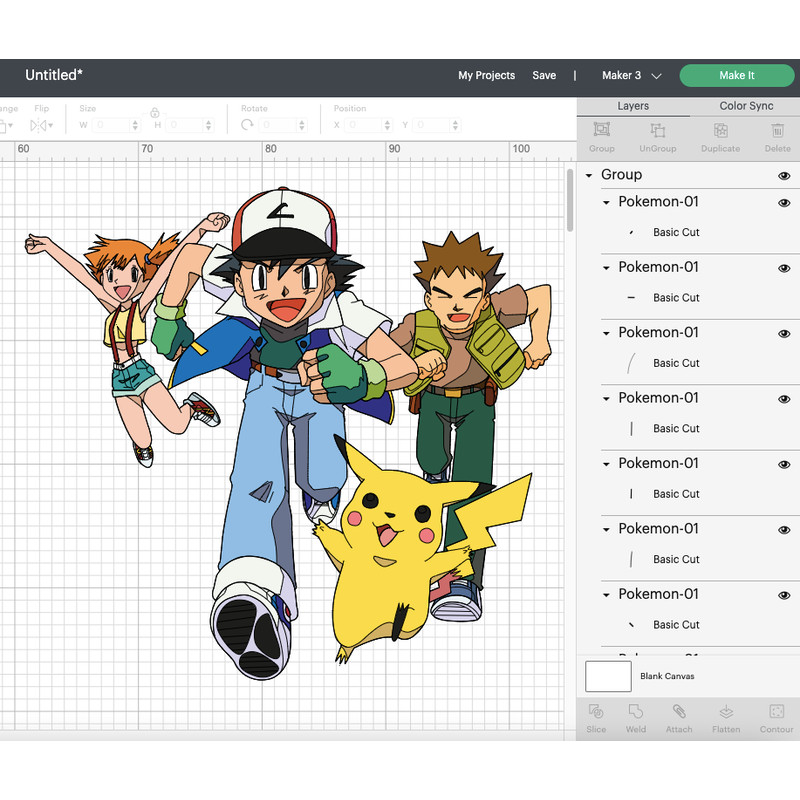This screenshot has width=800, height=800.
Task: Hide the bottom Pokemon-01 layer
Action: click(786, 594)
